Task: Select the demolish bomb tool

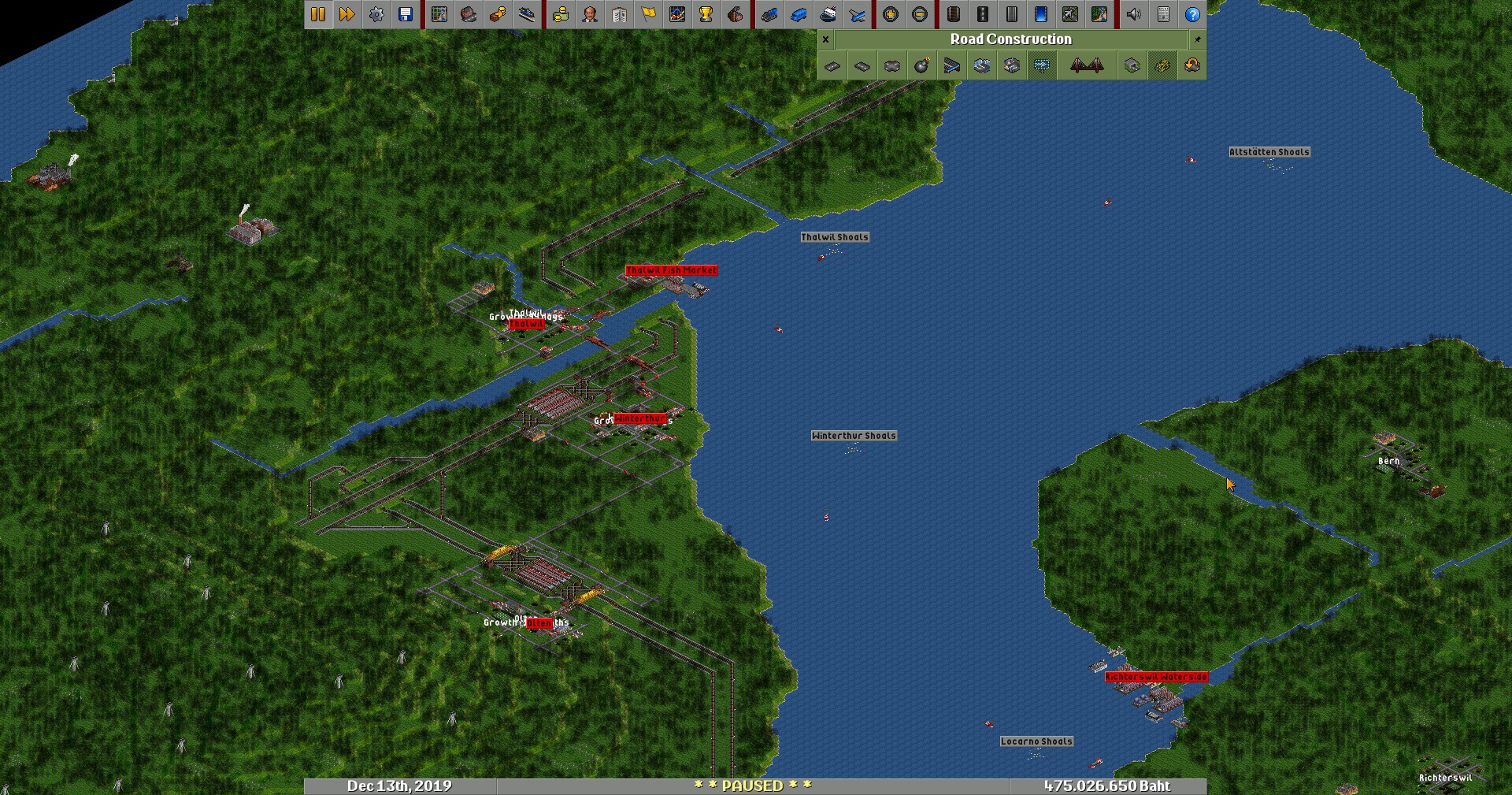Action: click(x=921, y=66)
